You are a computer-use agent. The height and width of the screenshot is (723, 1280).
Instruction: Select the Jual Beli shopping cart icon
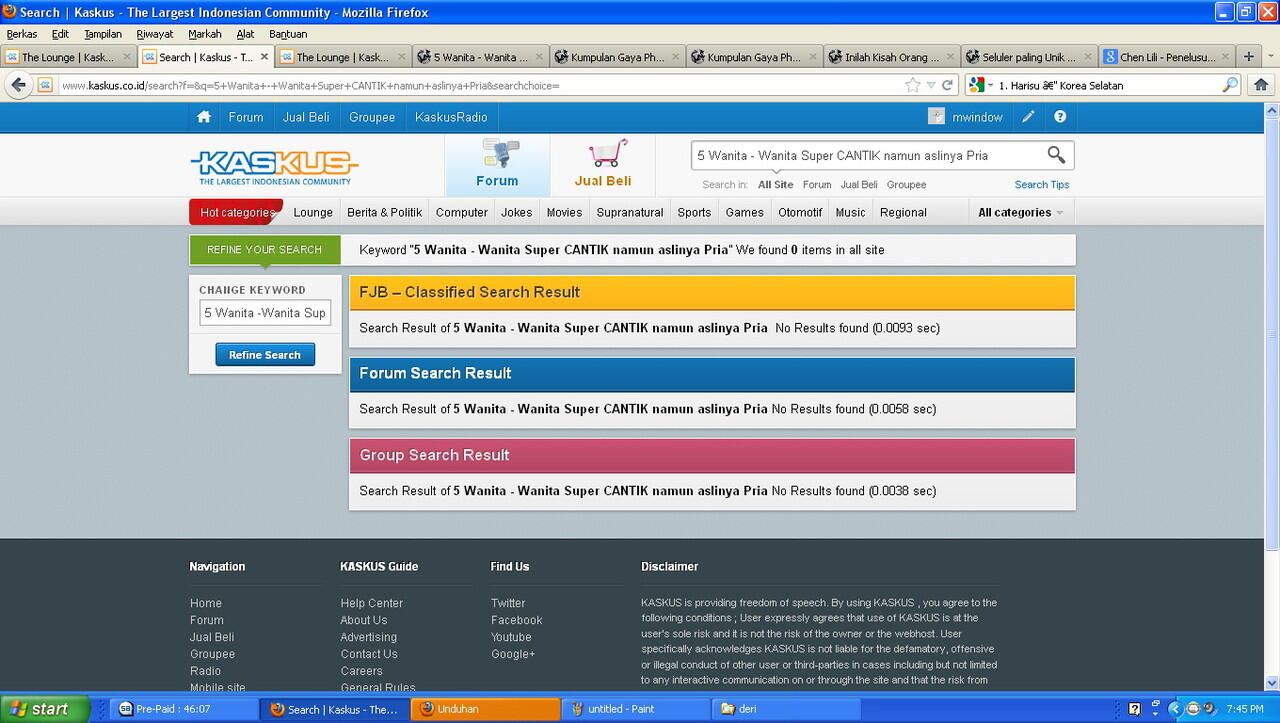pos(603,165)
